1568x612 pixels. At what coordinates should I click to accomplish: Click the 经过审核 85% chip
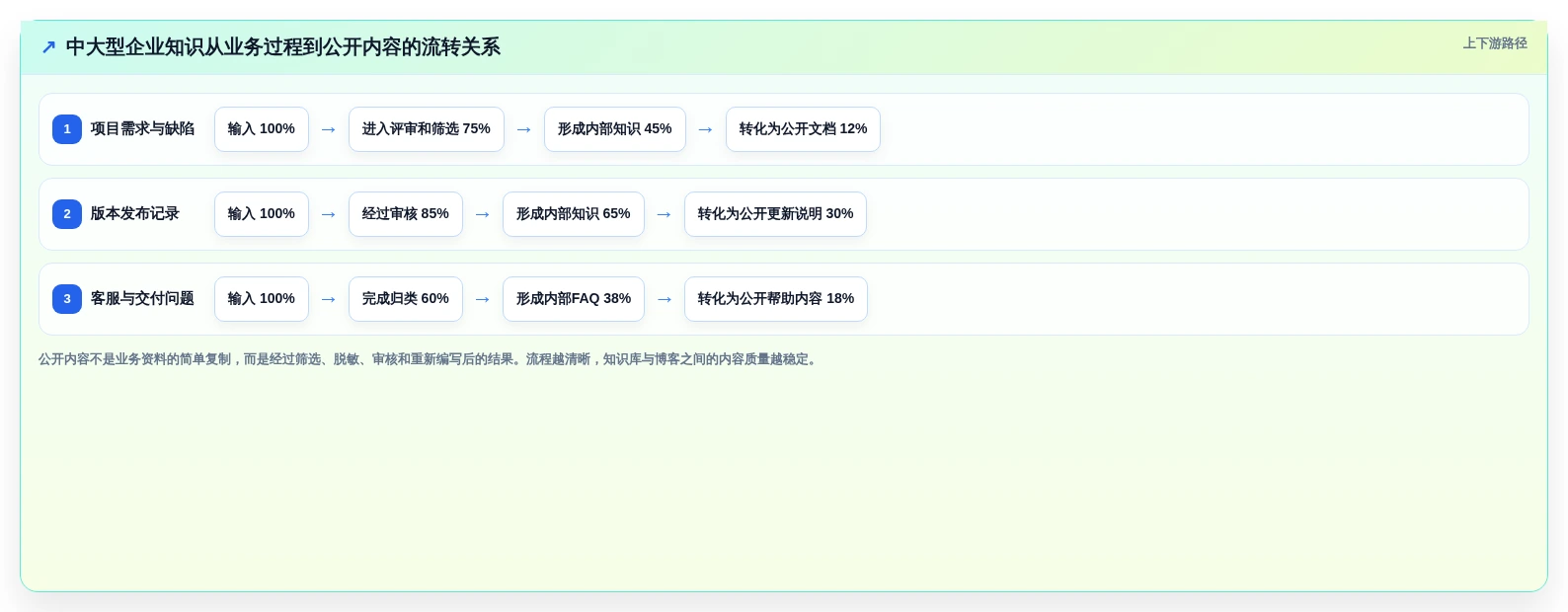(406, 214)
